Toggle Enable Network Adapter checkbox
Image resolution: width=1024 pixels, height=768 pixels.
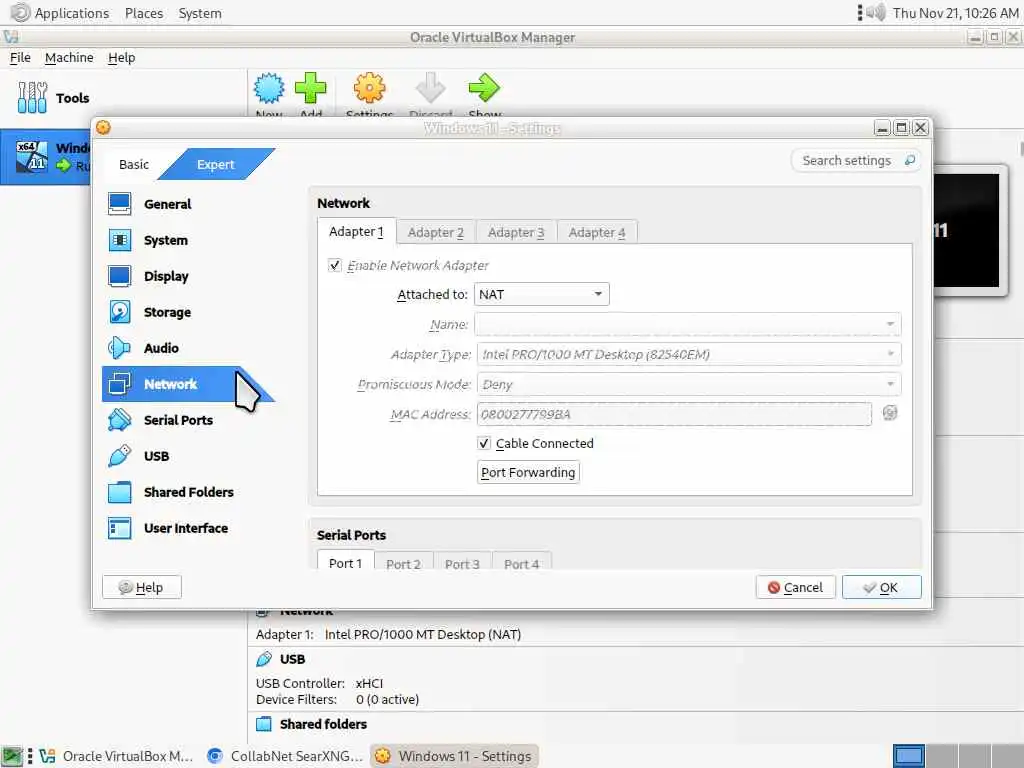click(334, 265)
